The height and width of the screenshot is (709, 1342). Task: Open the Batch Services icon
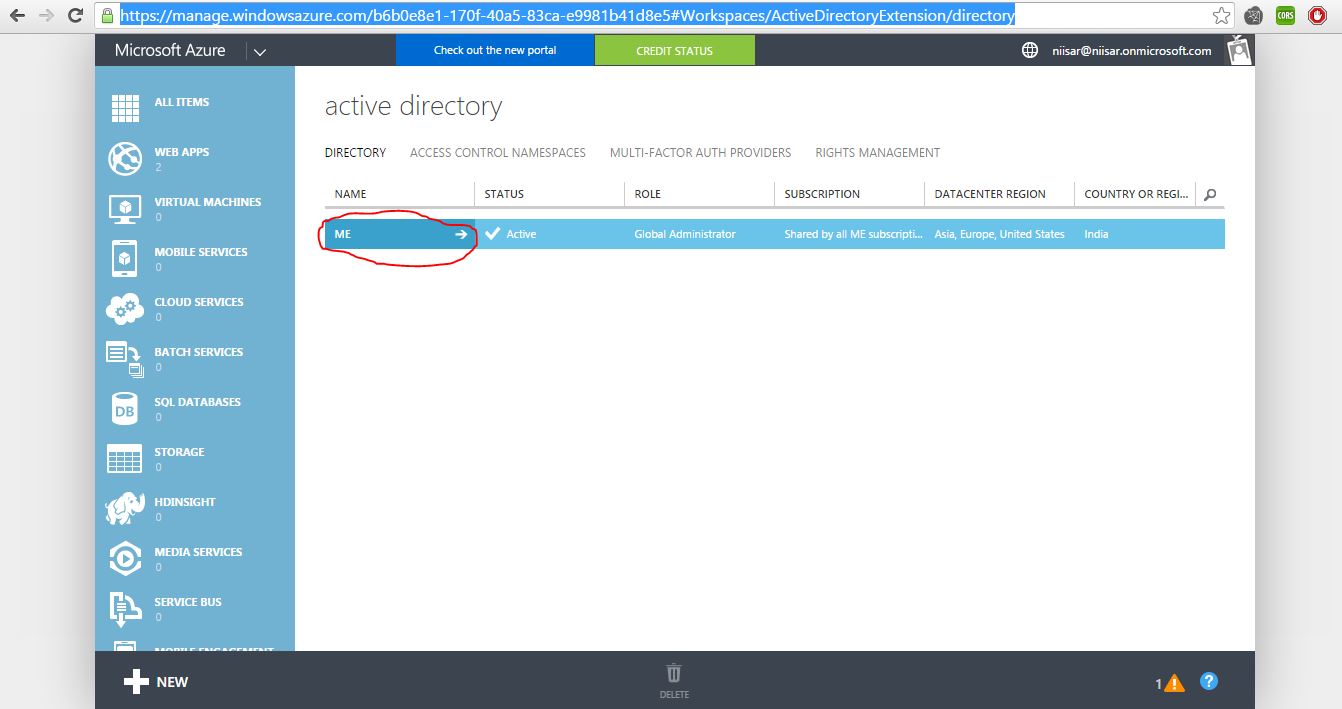coord(125,358)
